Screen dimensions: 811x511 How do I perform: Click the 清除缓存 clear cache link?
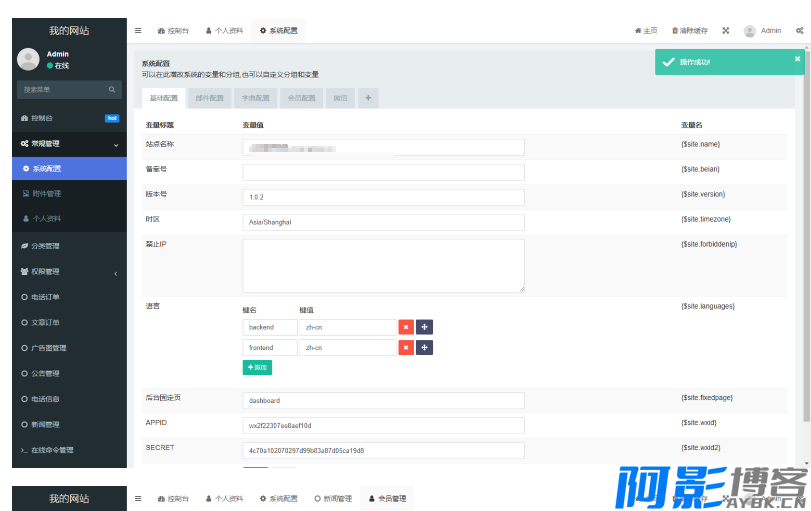(690, 31)
